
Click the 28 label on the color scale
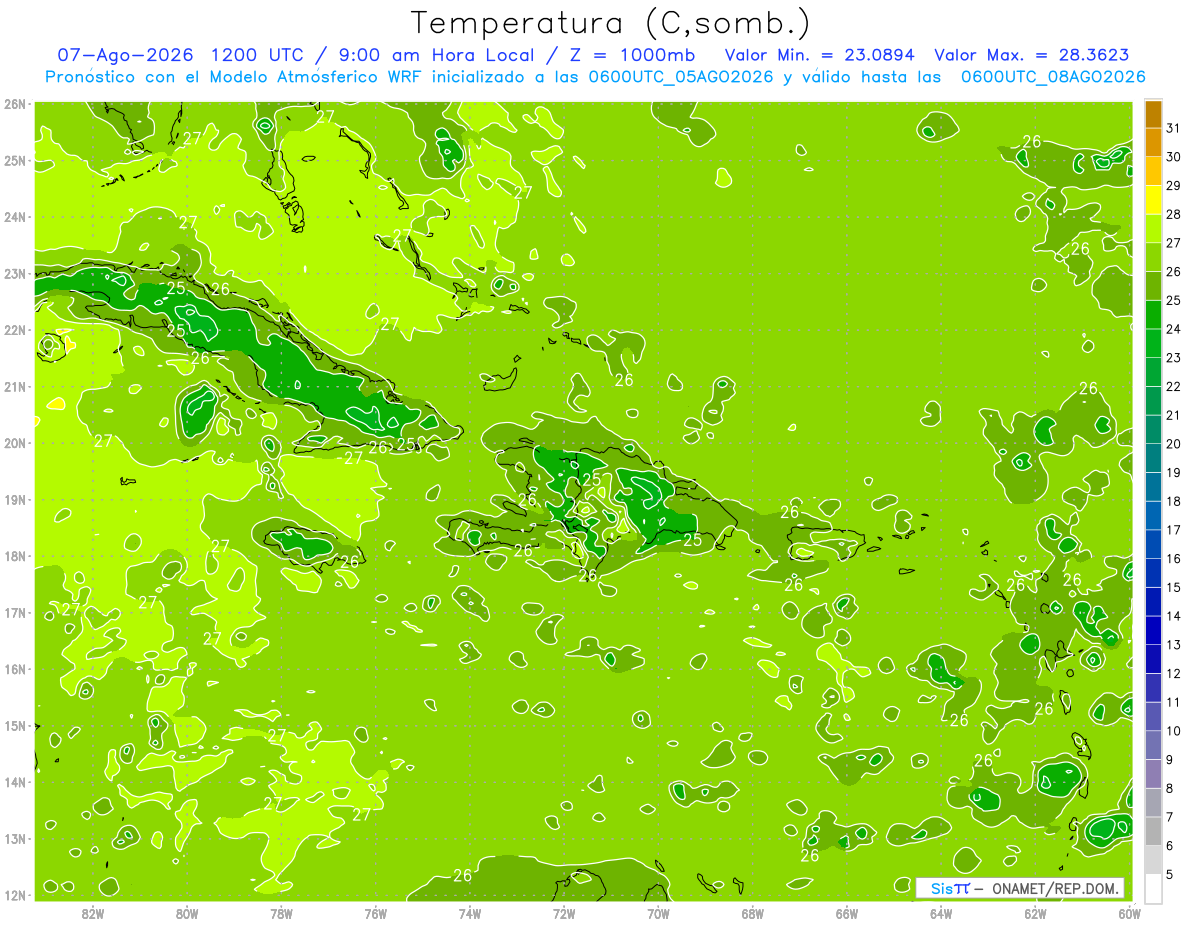click(x=1173, y=214)
